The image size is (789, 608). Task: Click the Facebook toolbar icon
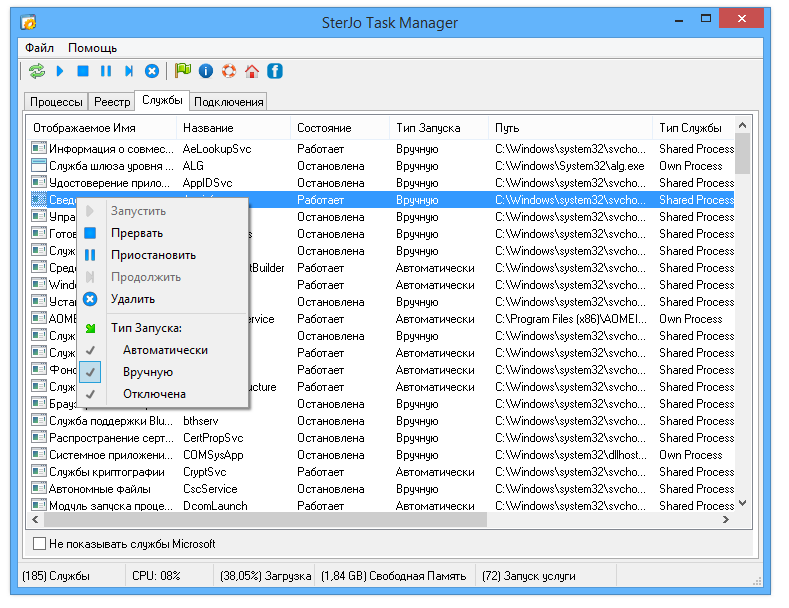coord(275,71)
